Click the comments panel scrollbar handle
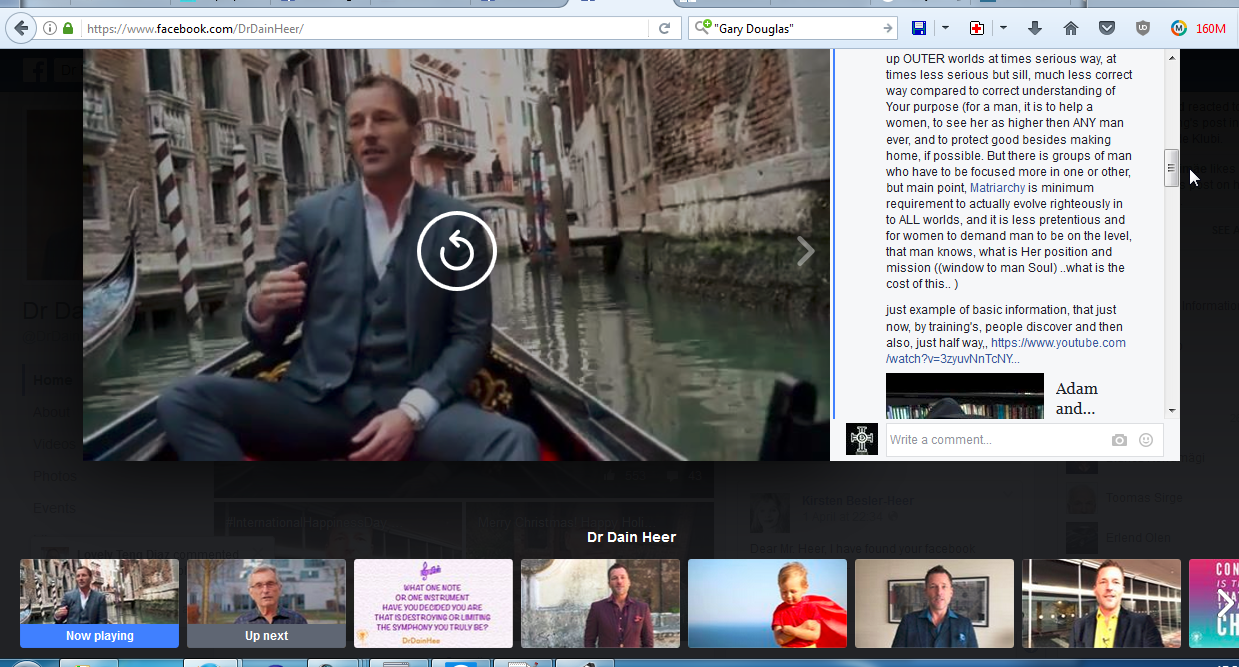This screenshot has height=667, width=1239. 1171,168
